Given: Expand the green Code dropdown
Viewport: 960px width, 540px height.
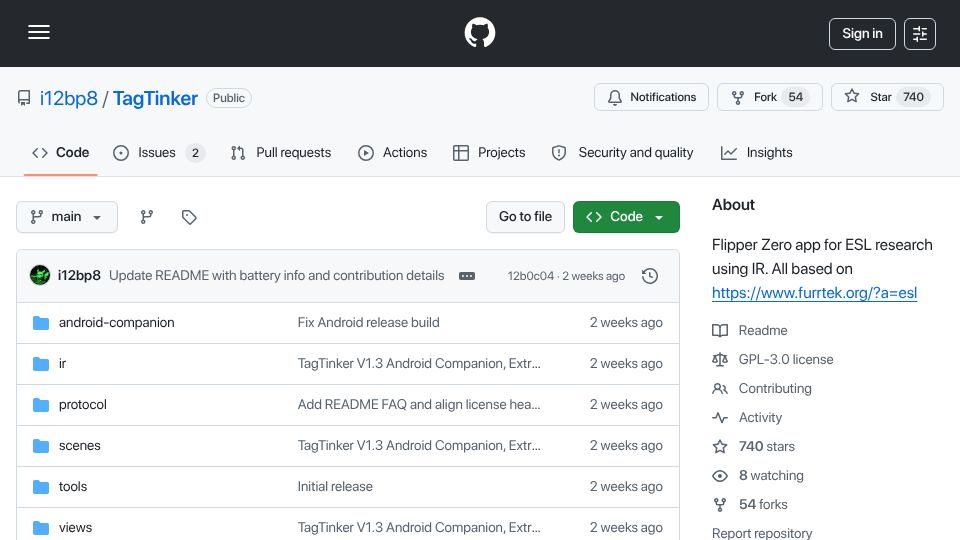Looking at the screenshot, I should 626,217.
